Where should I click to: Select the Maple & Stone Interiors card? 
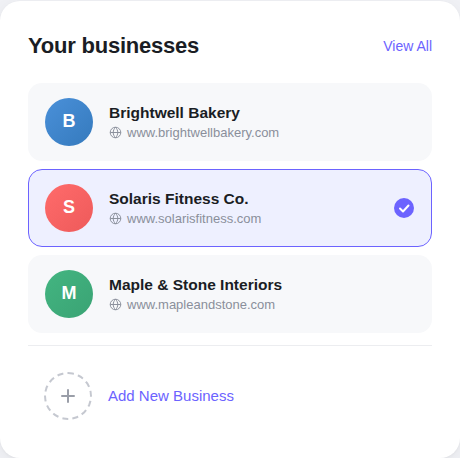click(x=230, y=294)
